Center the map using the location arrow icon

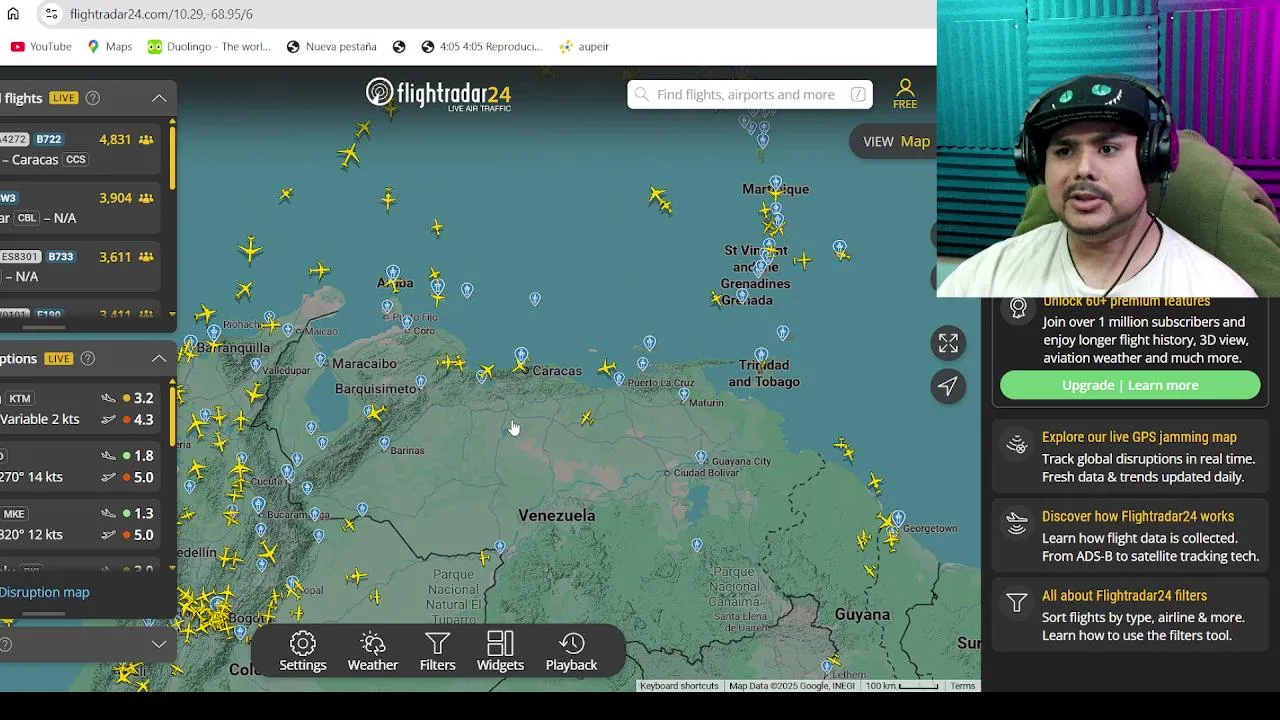(948, 386)
